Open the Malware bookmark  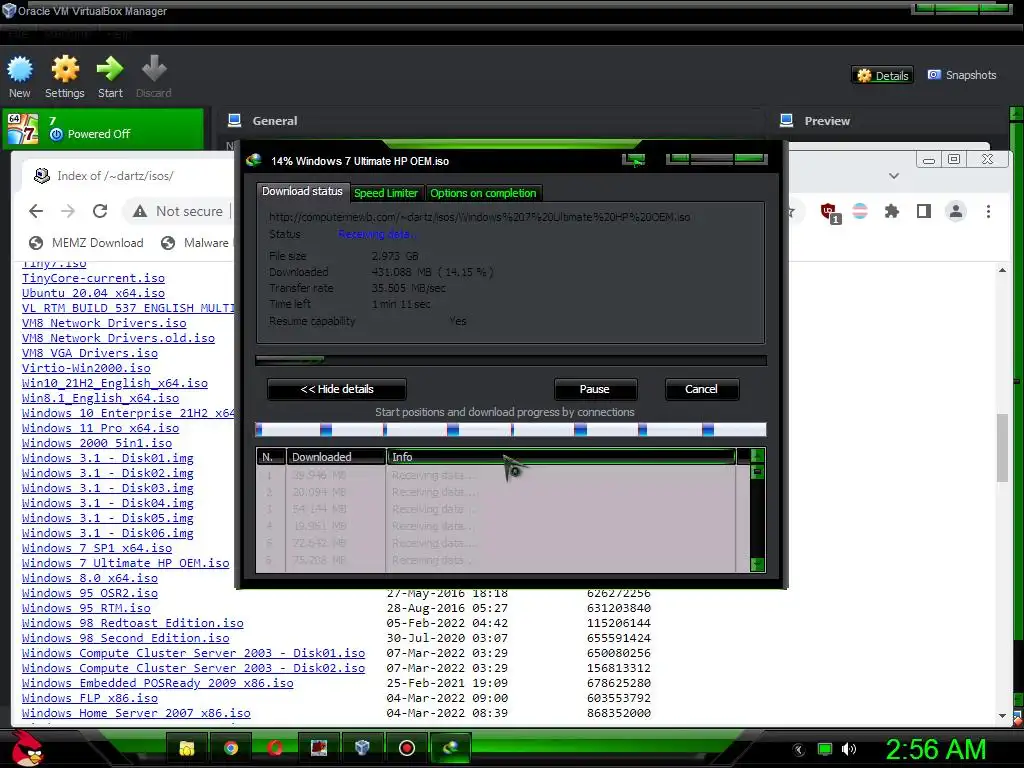click(195, 243)
